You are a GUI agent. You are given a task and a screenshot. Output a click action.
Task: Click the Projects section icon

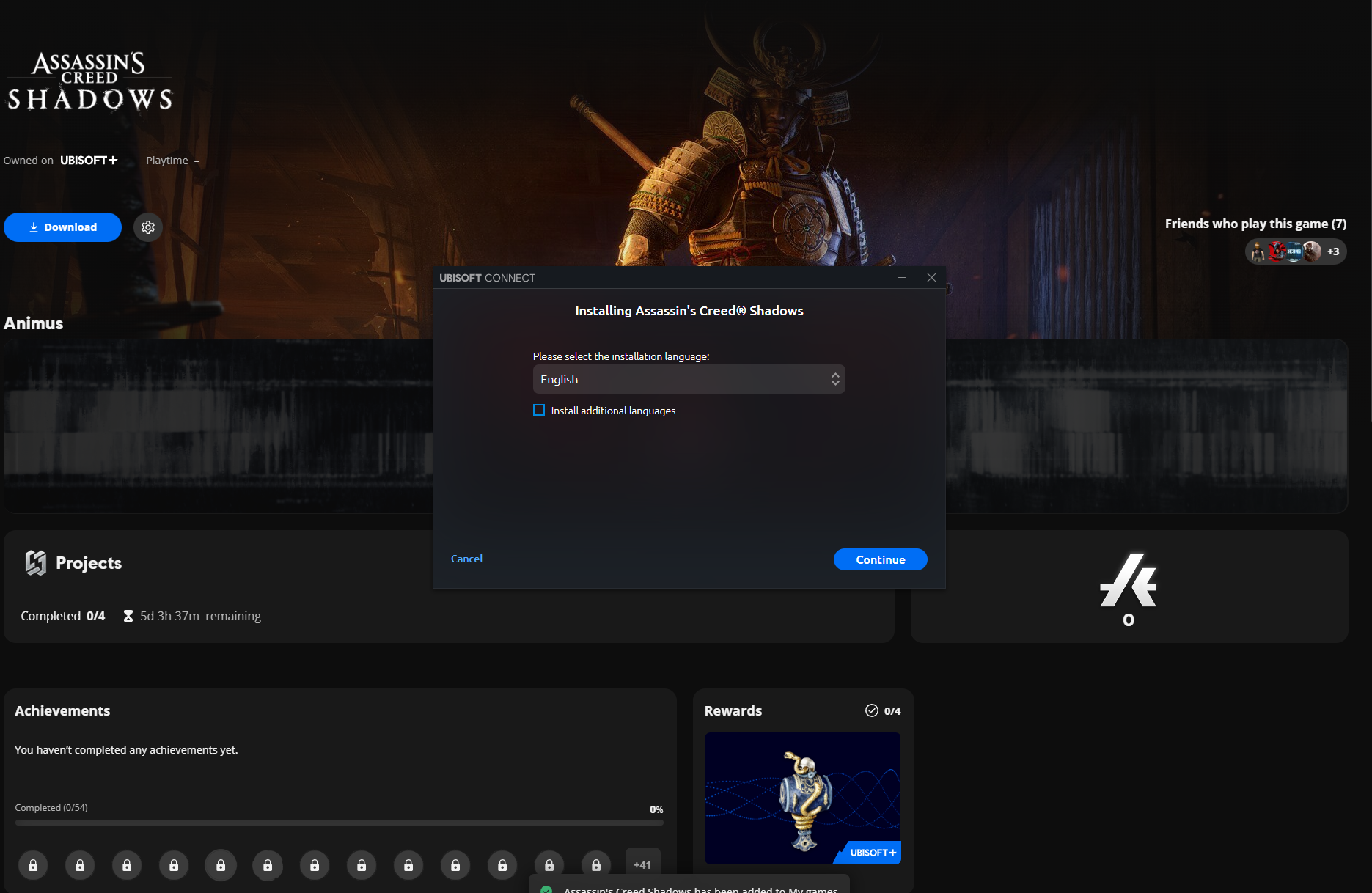(36, 562)
